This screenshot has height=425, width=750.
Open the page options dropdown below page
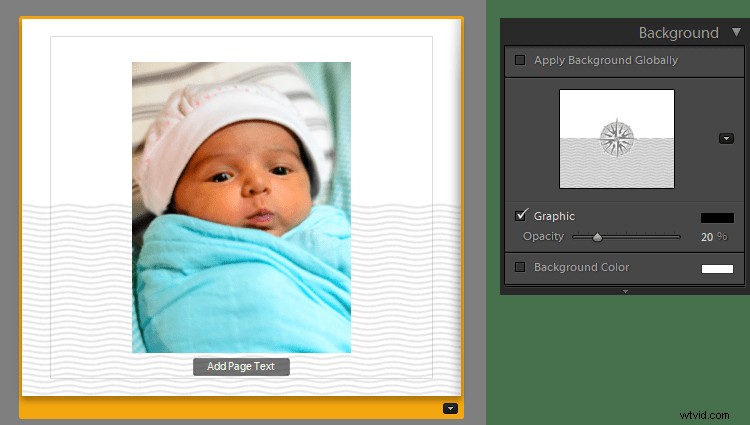coord(450,409)
